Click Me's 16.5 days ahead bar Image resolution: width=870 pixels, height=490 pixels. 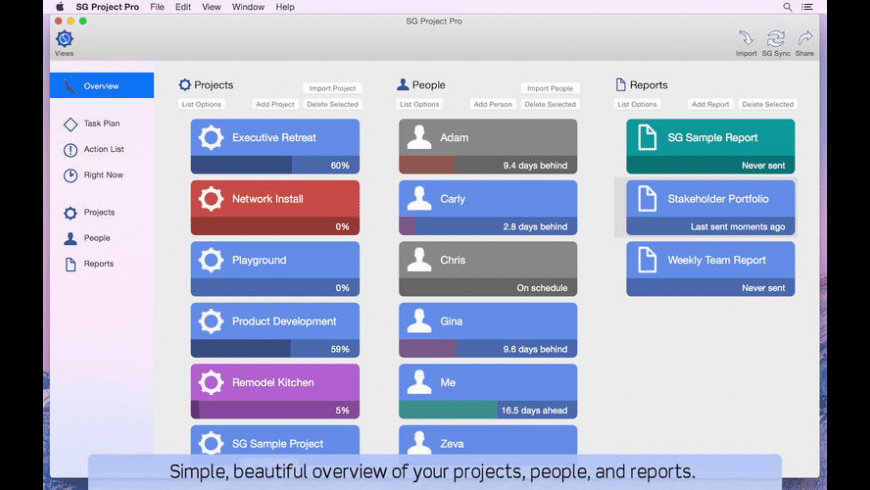tap(488, 410)
